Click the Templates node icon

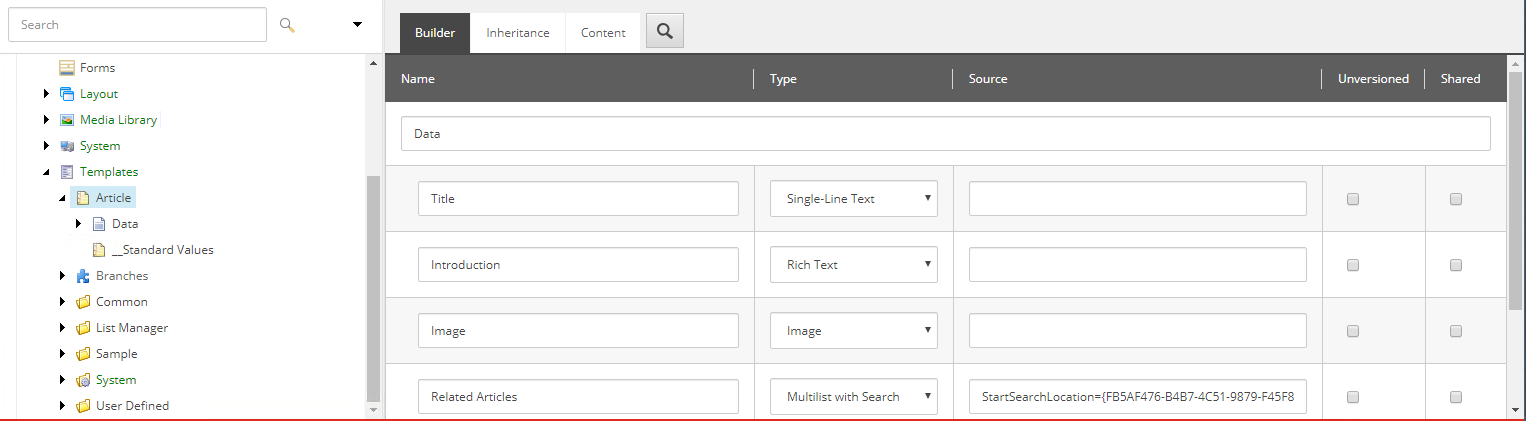67,172
